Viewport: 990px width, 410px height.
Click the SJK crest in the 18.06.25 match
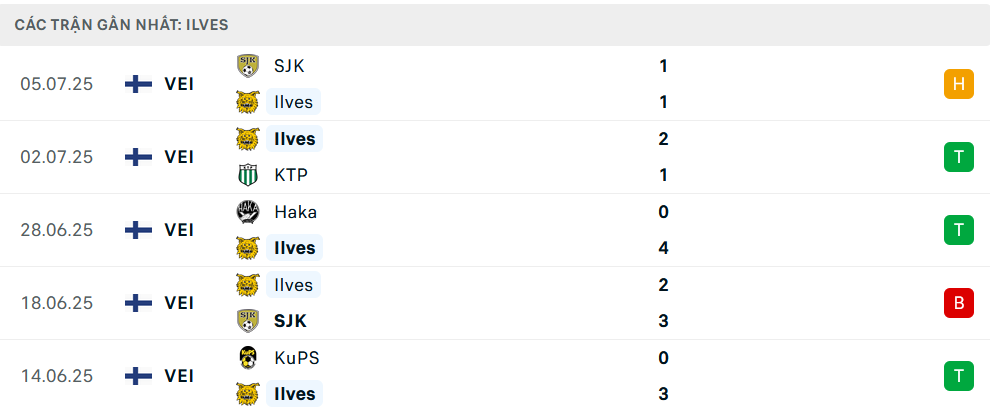248,321
